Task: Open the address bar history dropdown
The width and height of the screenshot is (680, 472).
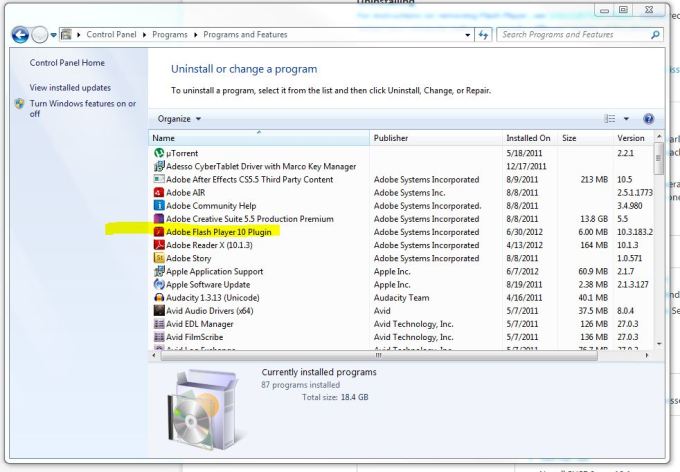Action: point(468,35)
